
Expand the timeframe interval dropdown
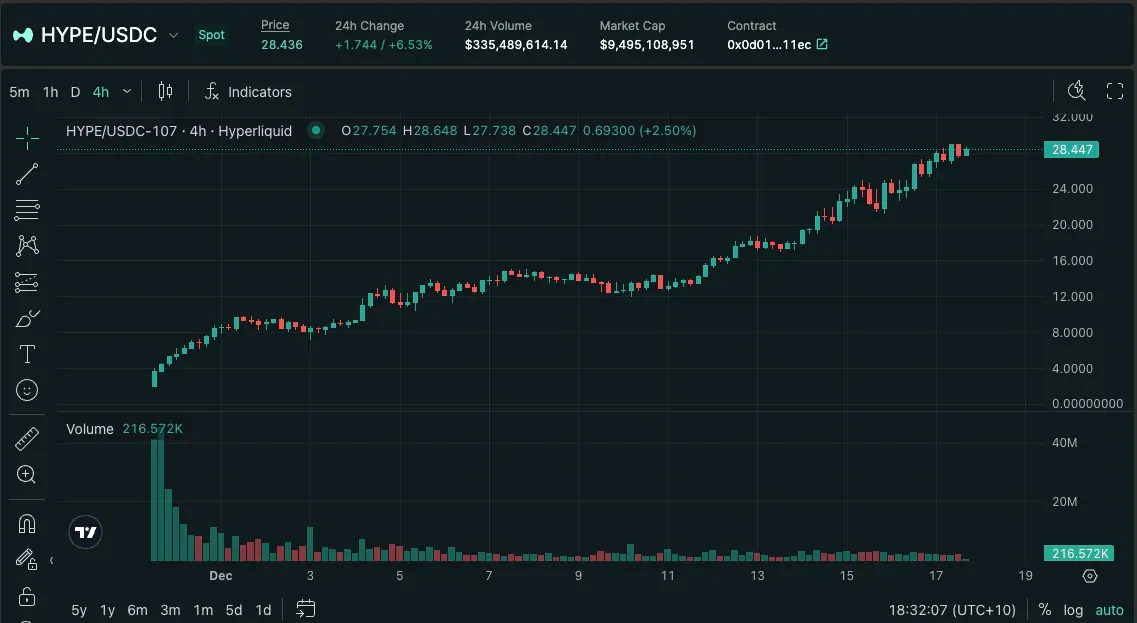pyautogui.click(x=127, y=91)
